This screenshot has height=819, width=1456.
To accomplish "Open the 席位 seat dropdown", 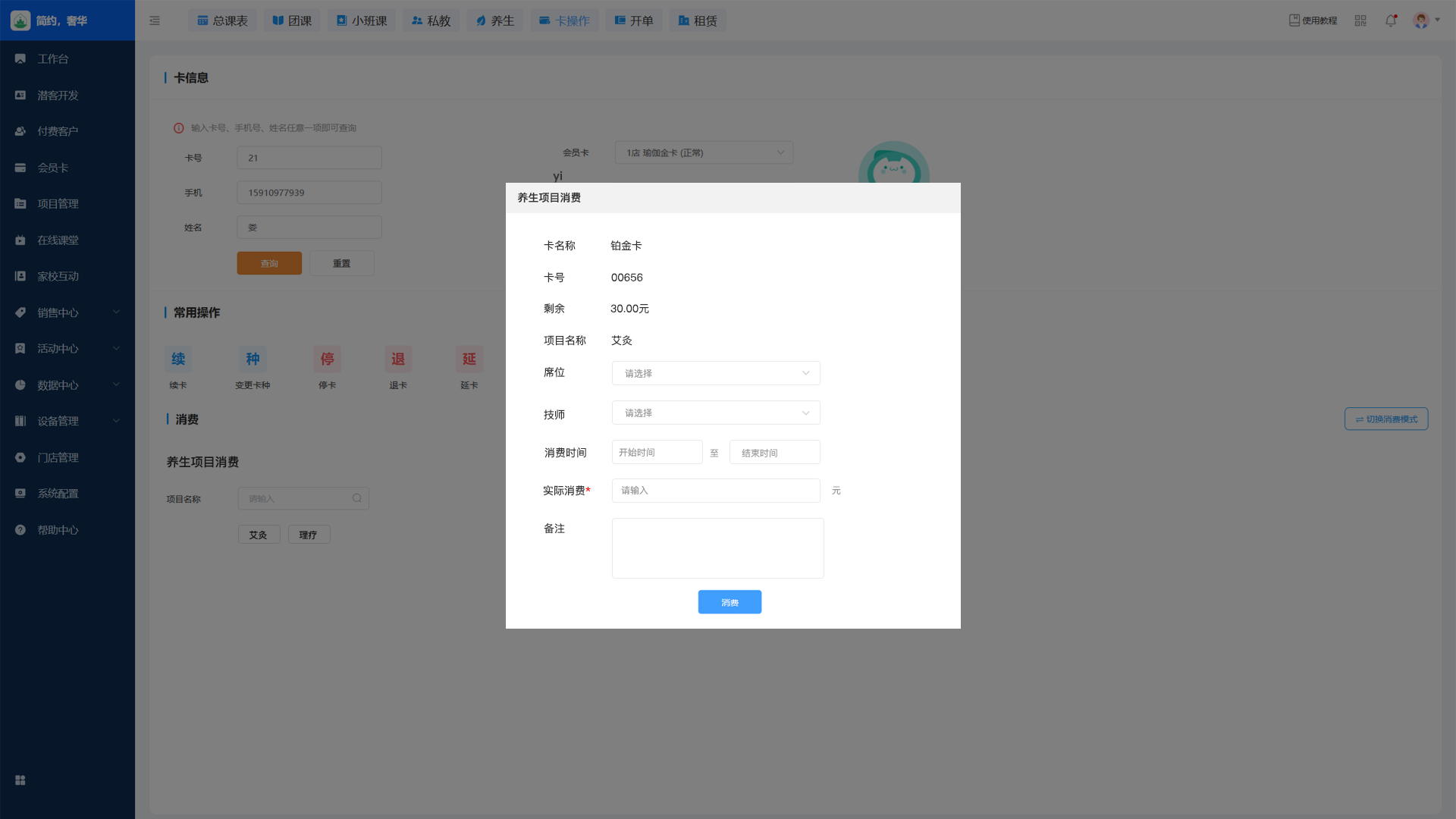I will tap(715, 373).
